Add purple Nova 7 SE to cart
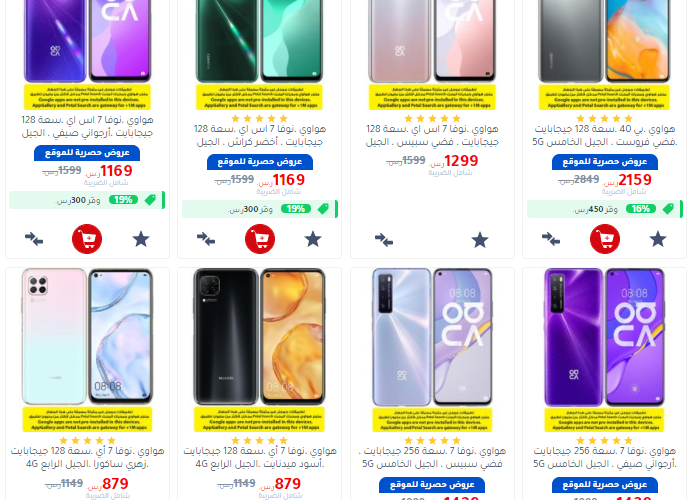The image size is (692, 500). click(87, 239)
